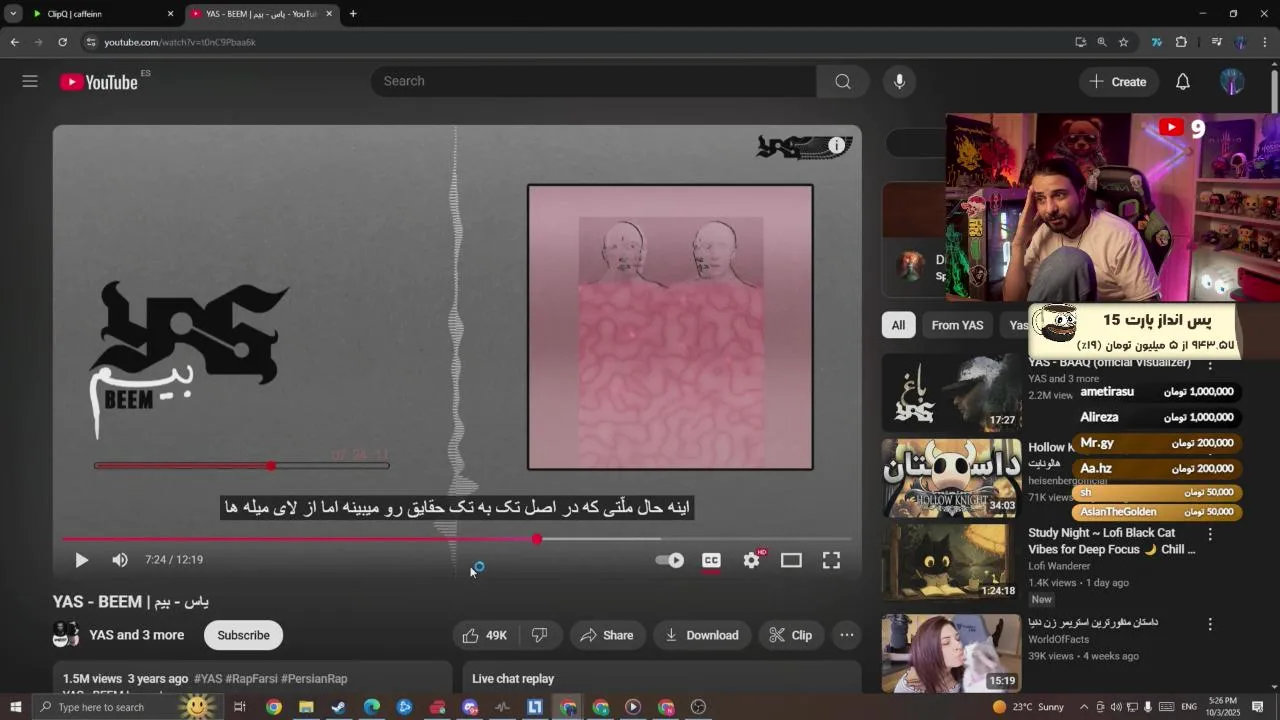Image resolution: width=1280 pixels, height=720 pixels.
Task: Dislike the YAS BEEM video
Action: pyautogui.click(x=539, y=635)
